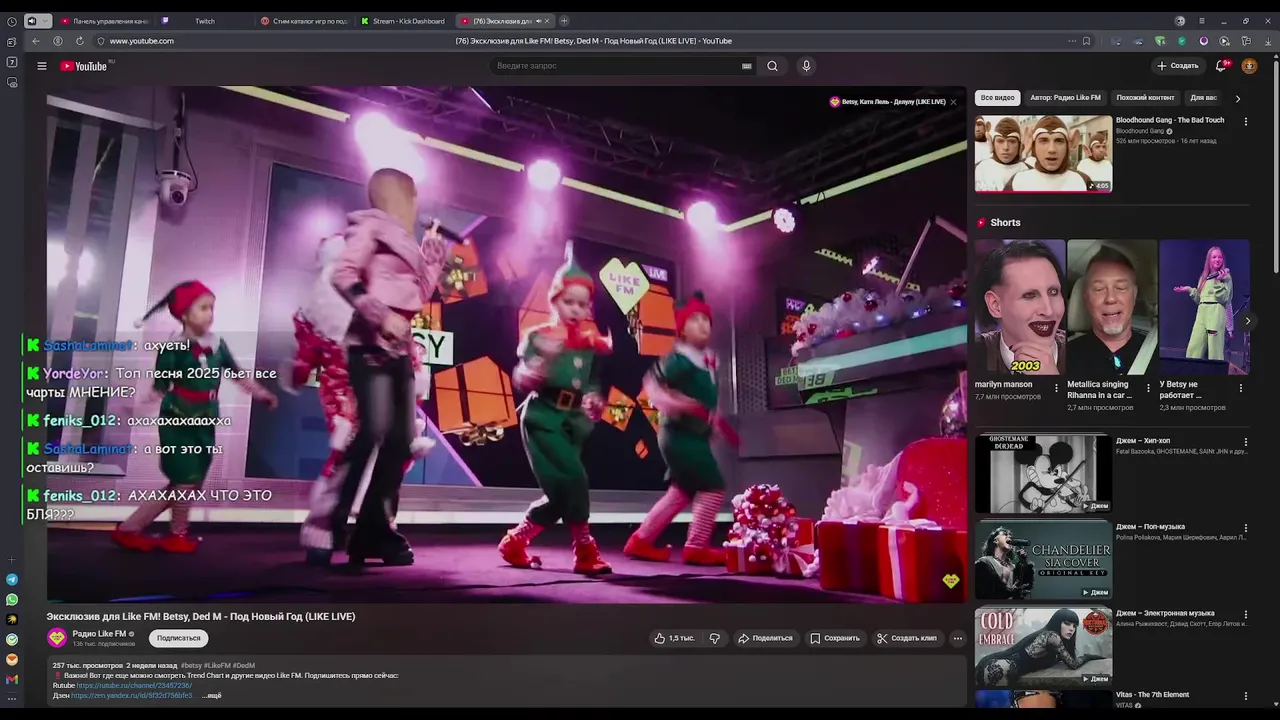Open the account avatar menu
This screenshot has width=1280, height=720.
(1249, 66)
